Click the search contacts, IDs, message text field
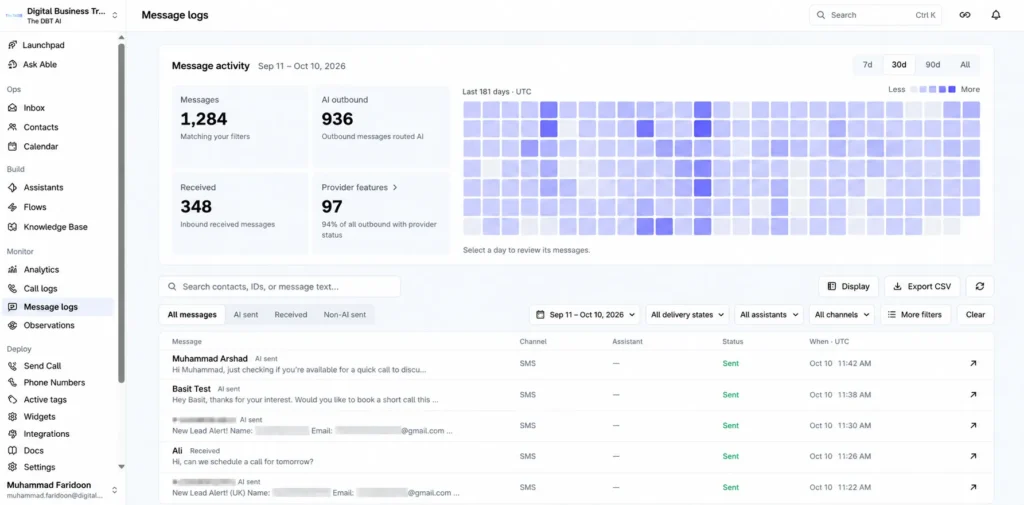This screenshot has width=1024, height=505. 280,286
